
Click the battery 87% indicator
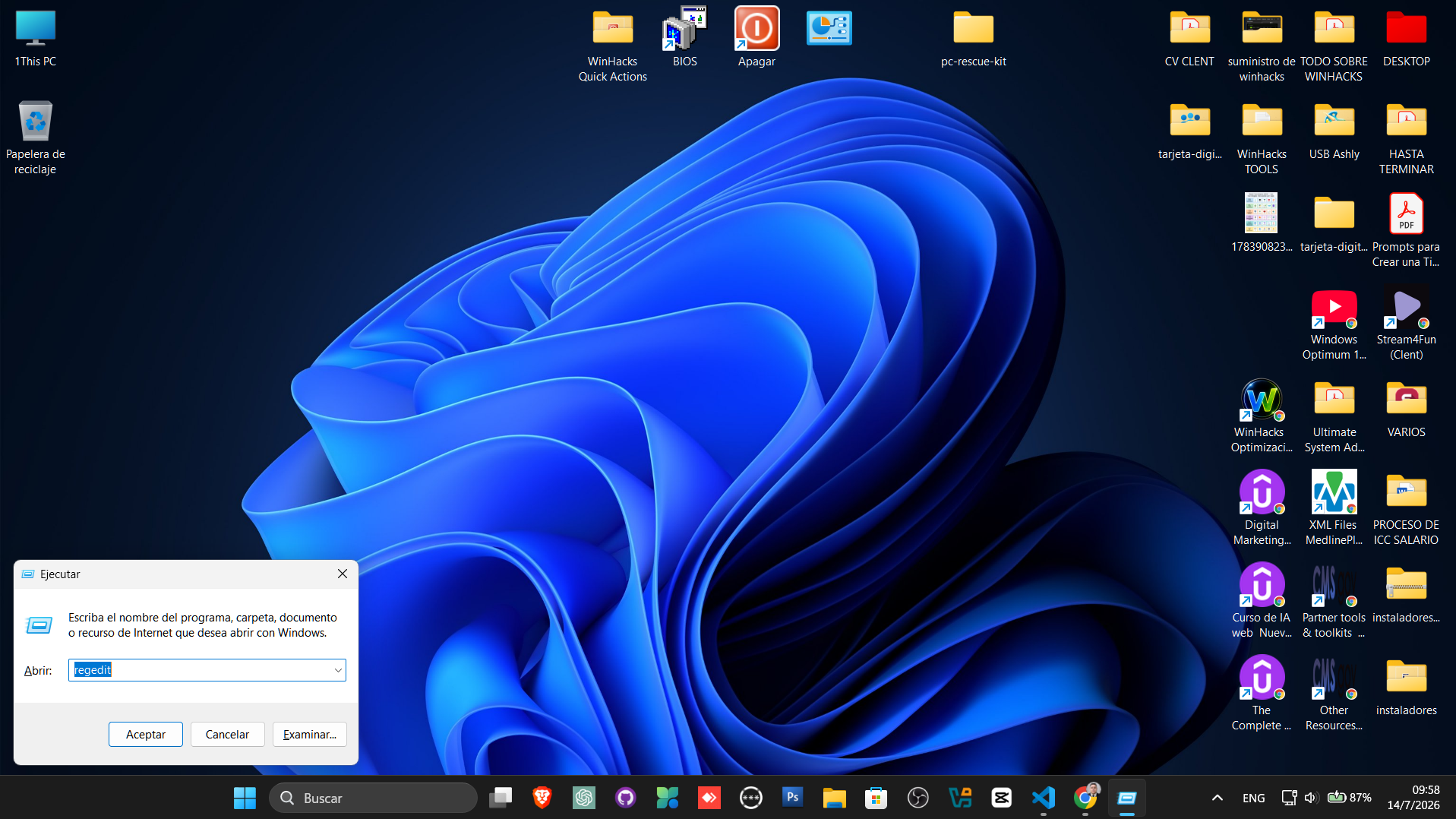click(x=1349, y=798)
